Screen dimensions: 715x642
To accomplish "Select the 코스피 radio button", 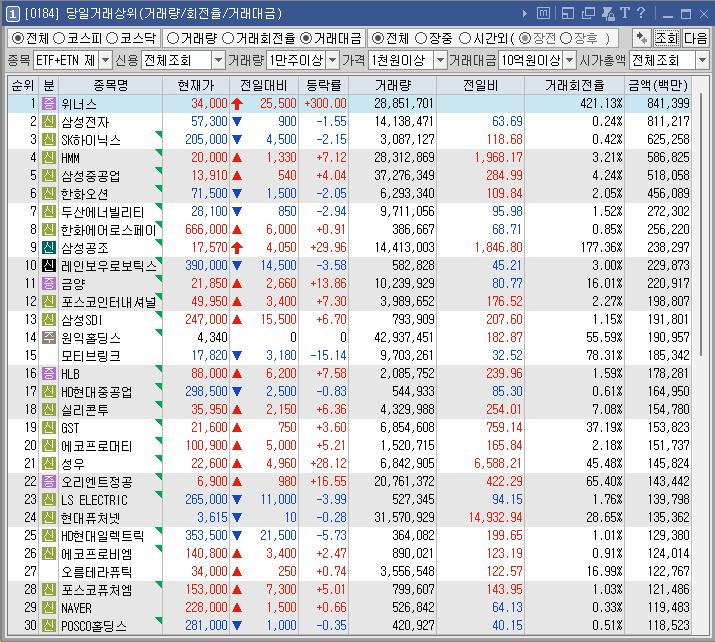I will [x=59, y=38].
